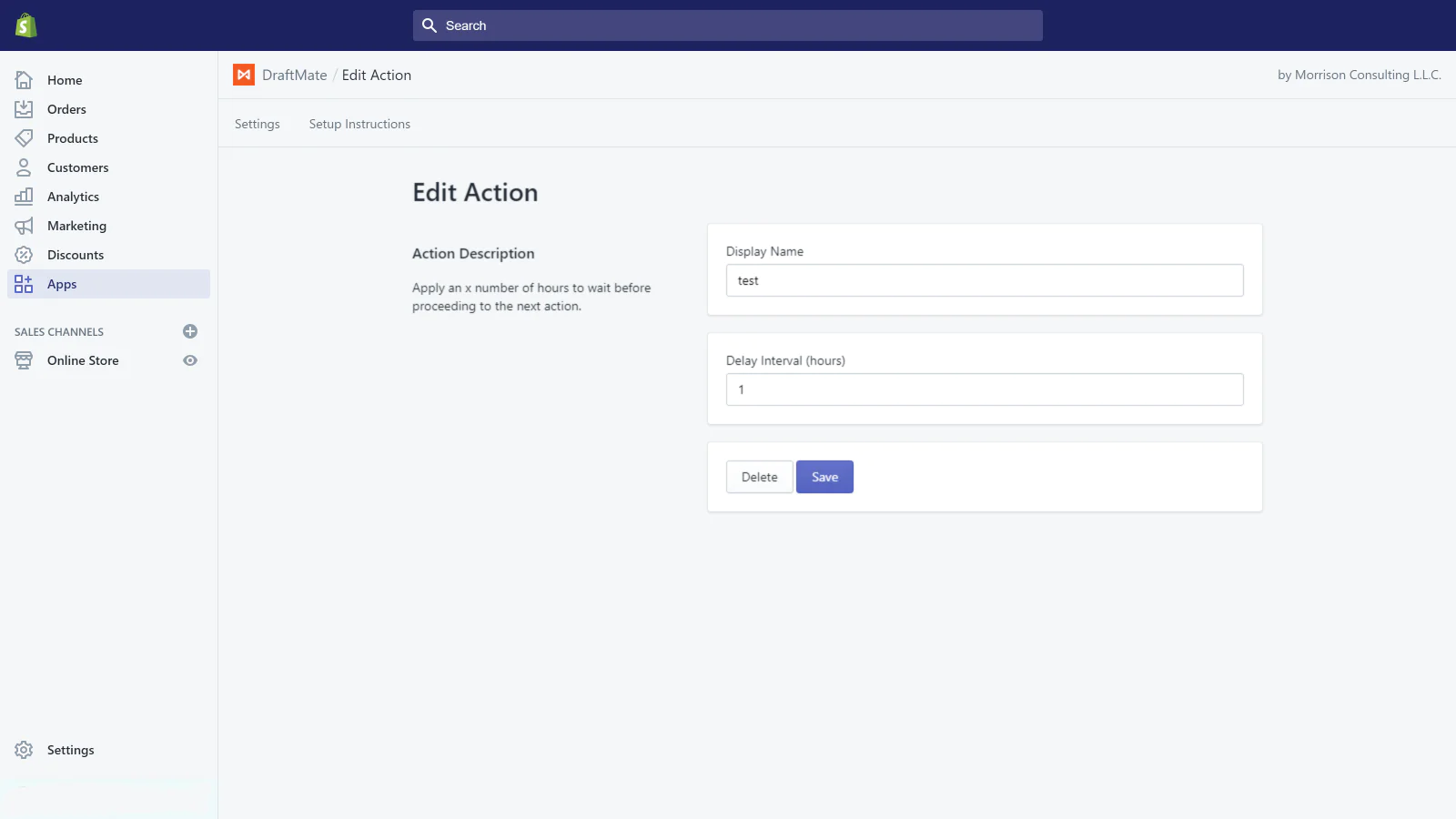Image resolution: width=1456 pixels, height=819 pixels.
Task: Click the Products tag icon
Action: coord(24,138)
